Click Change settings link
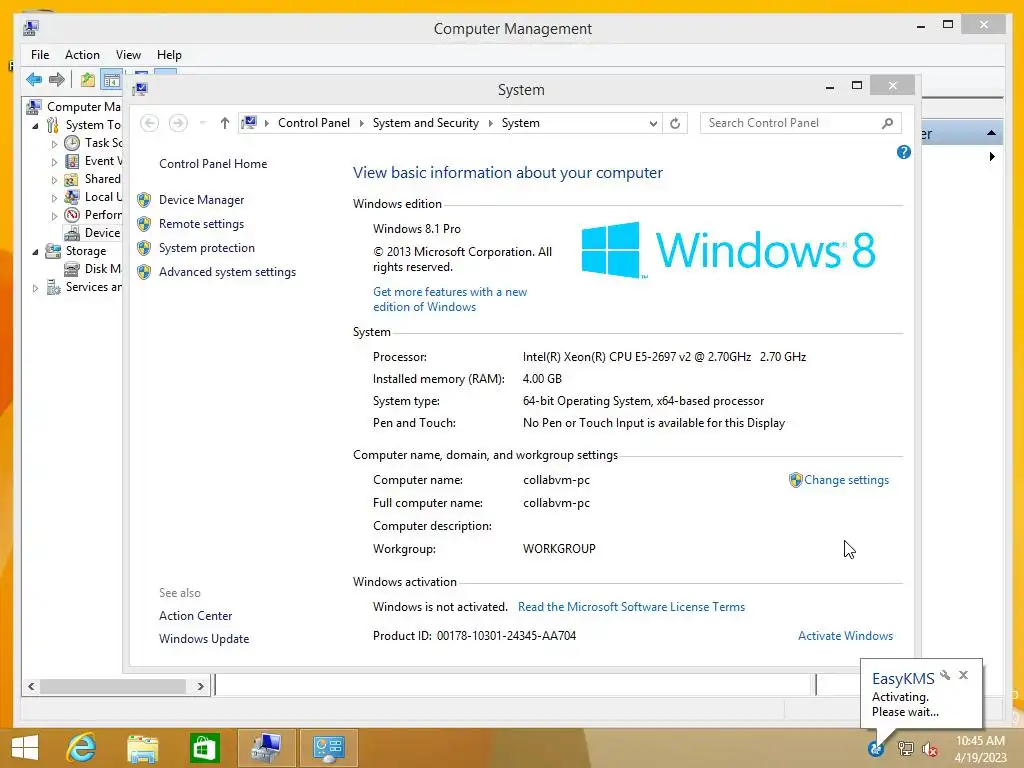The width and height of the screenshot is (1024, 768). tap(846, 480)
